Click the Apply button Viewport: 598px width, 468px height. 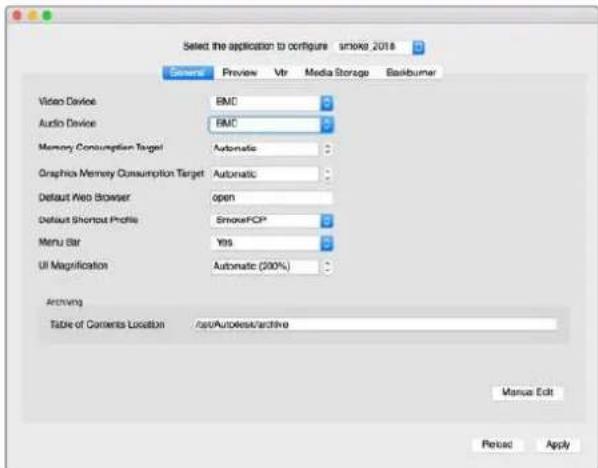558,444
